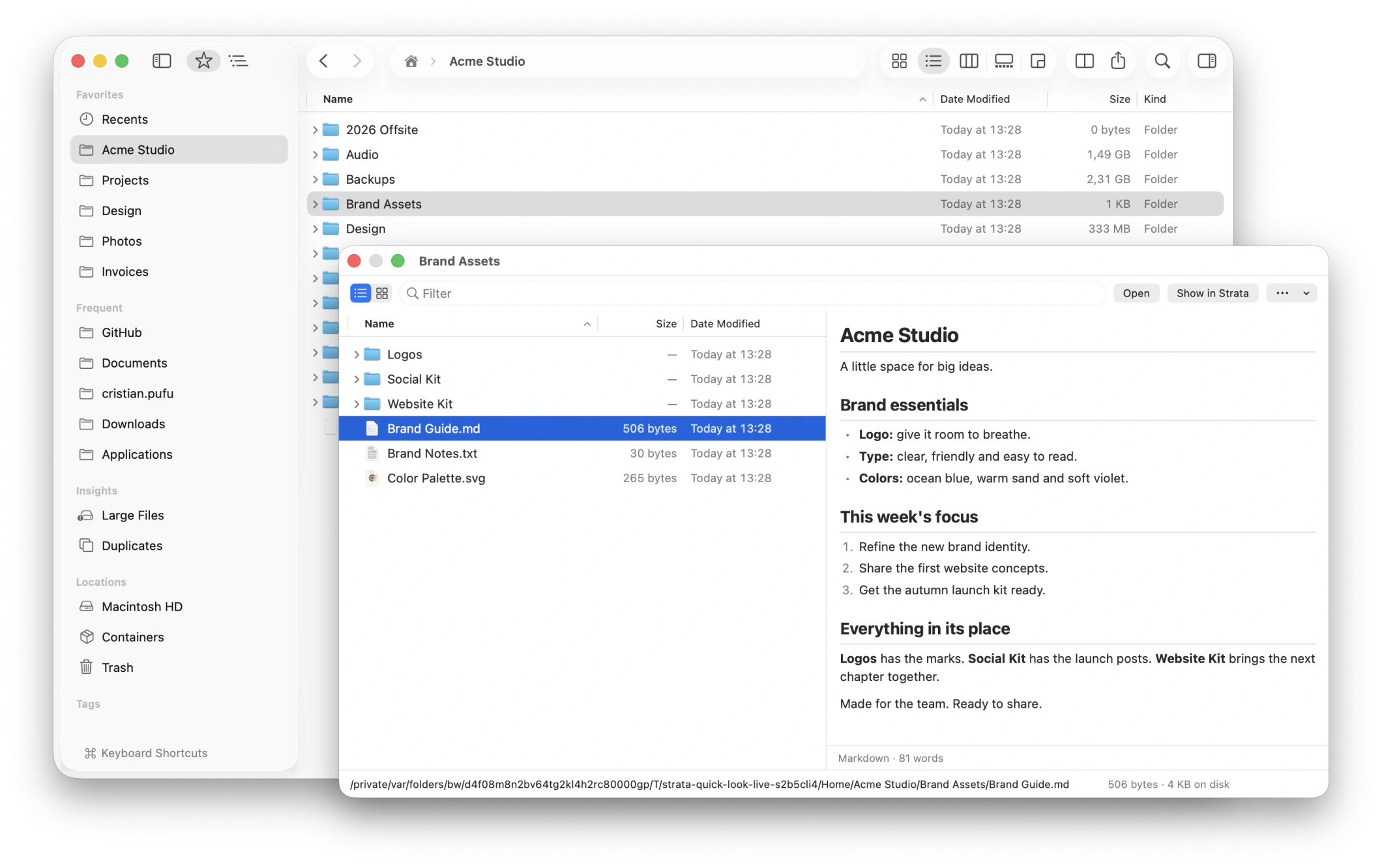Expand the Audio folder

click(315, 154)
